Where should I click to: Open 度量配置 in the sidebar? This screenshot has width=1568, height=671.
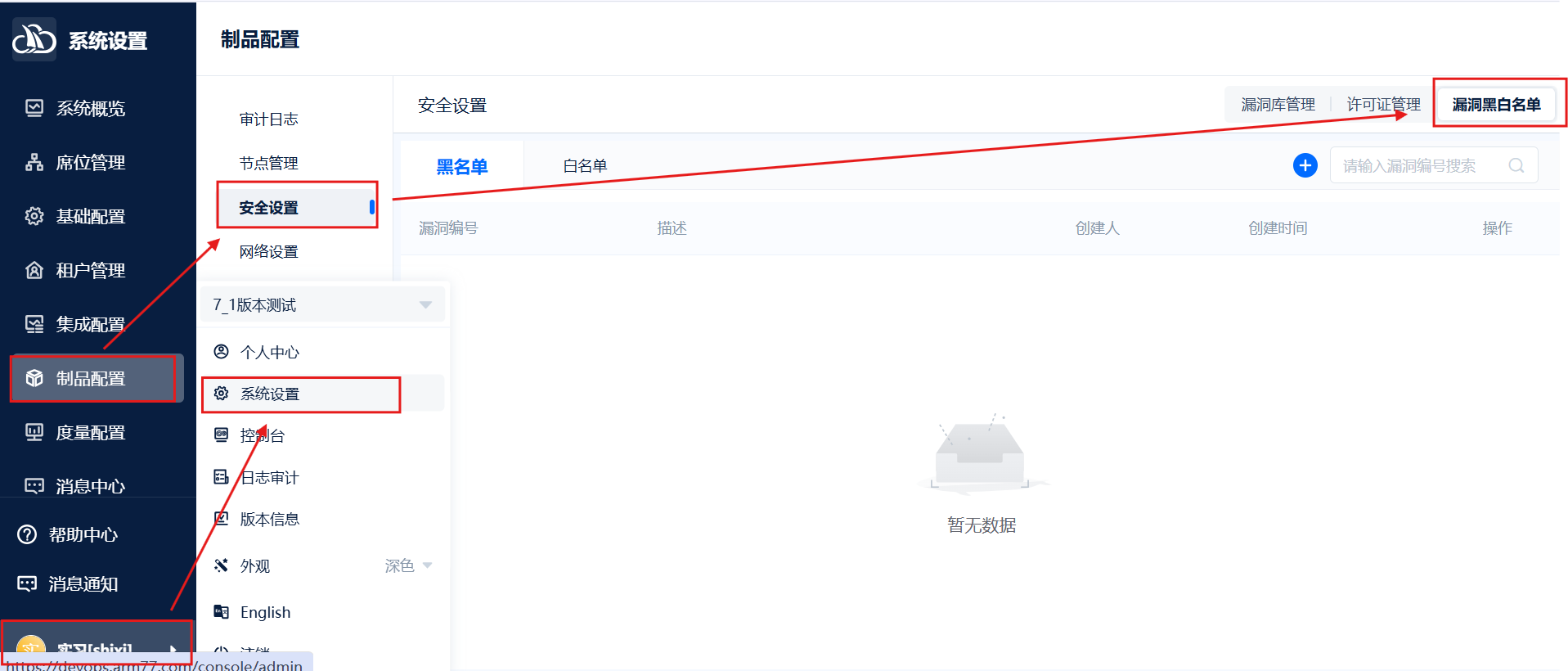tap(90, 433)
